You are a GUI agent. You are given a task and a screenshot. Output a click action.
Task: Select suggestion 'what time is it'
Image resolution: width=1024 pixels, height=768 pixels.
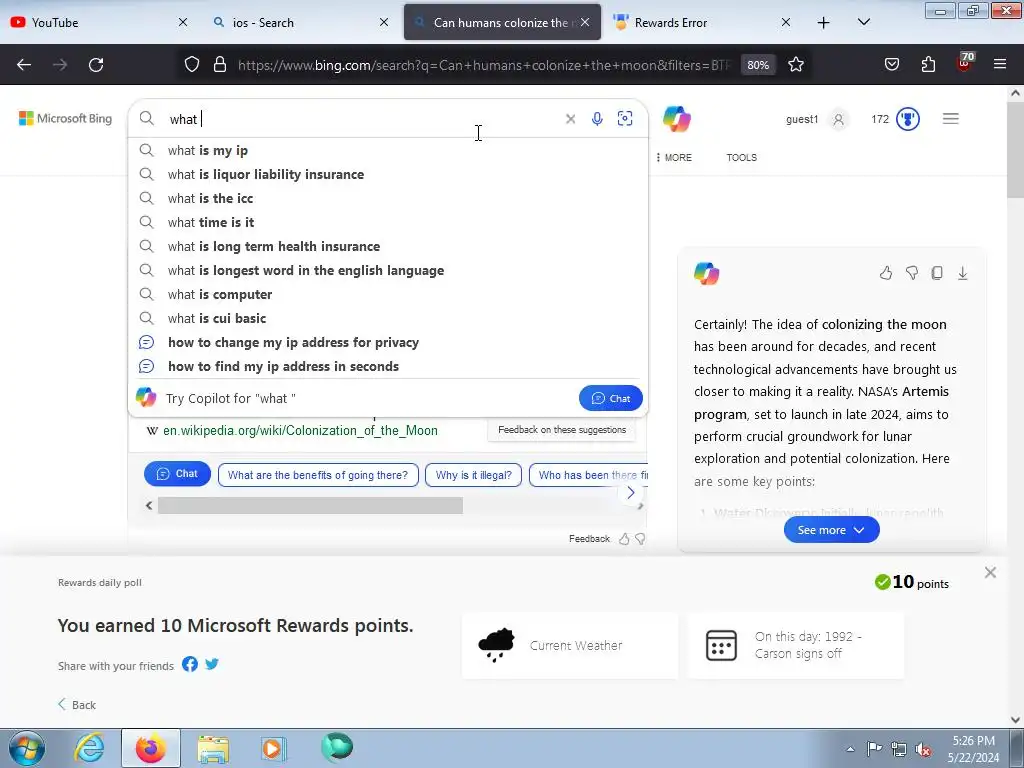pos(388,222)
